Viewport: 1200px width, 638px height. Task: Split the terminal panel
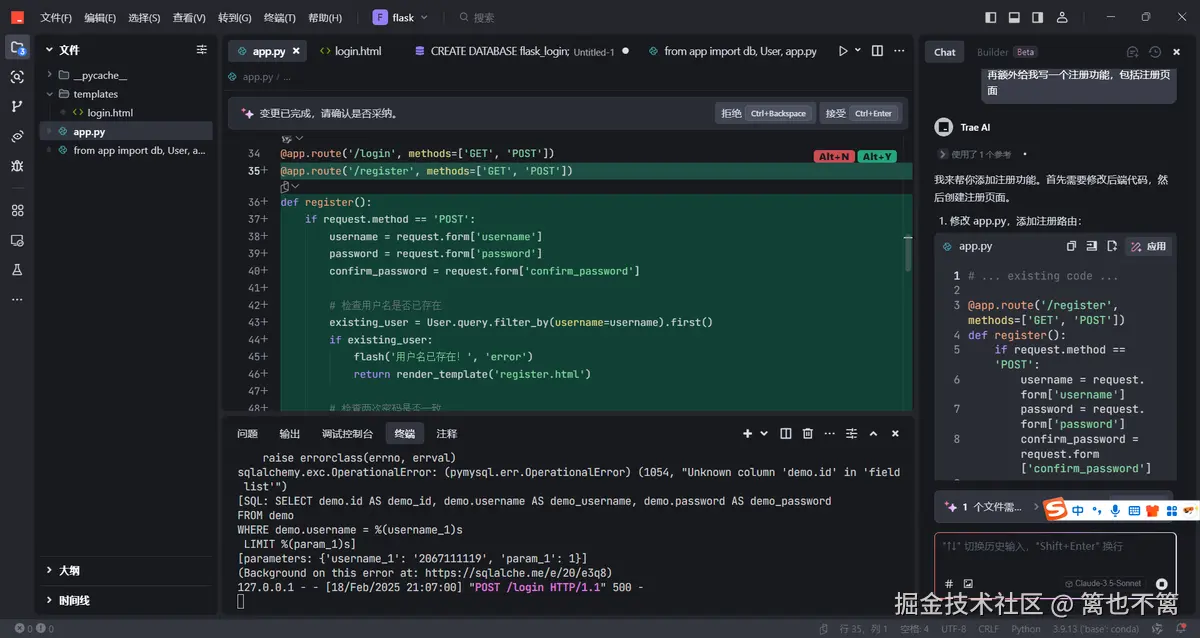pyautogui.click(x=785, y=433)
